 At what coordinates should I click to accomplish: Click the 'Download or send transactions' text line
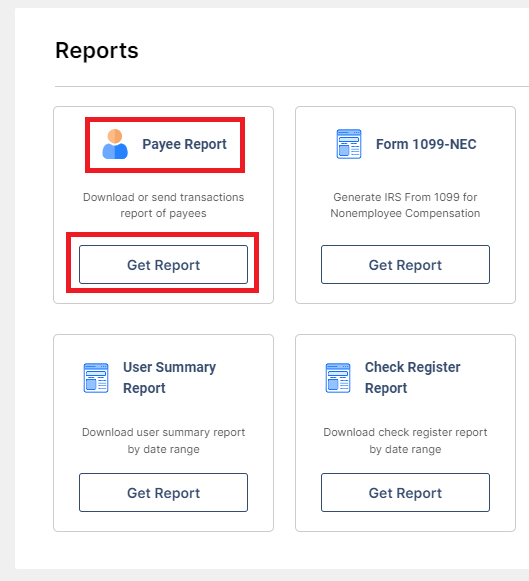click(x=163, y=197)
